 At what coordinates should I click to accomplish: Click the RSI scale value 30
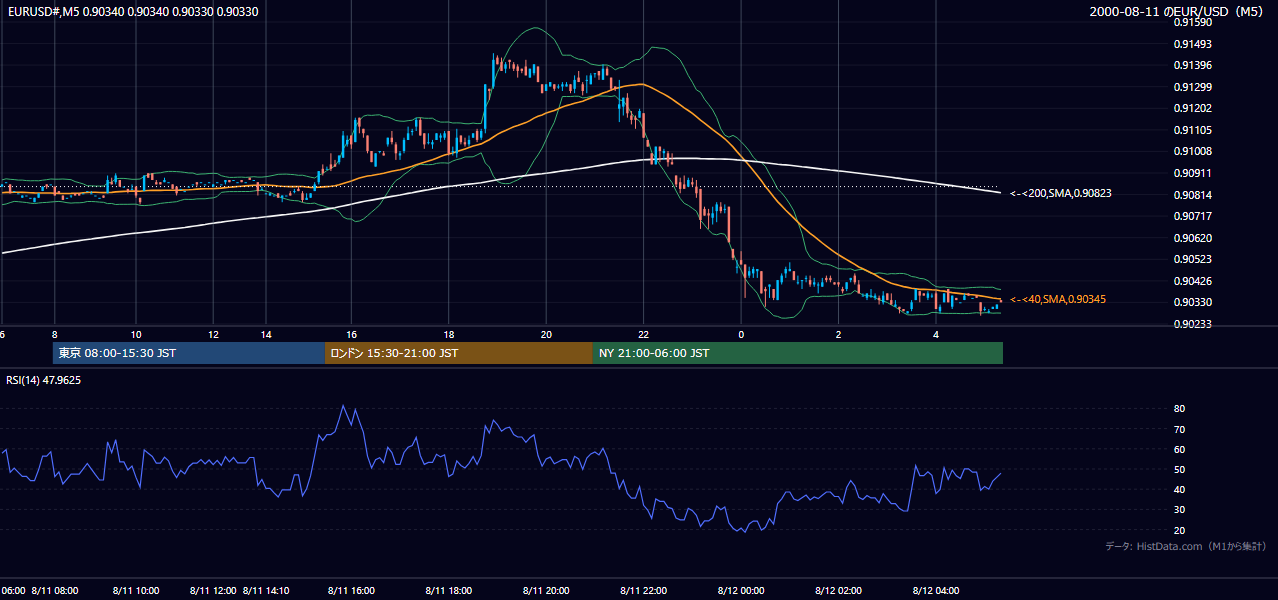coord(1180,510)
